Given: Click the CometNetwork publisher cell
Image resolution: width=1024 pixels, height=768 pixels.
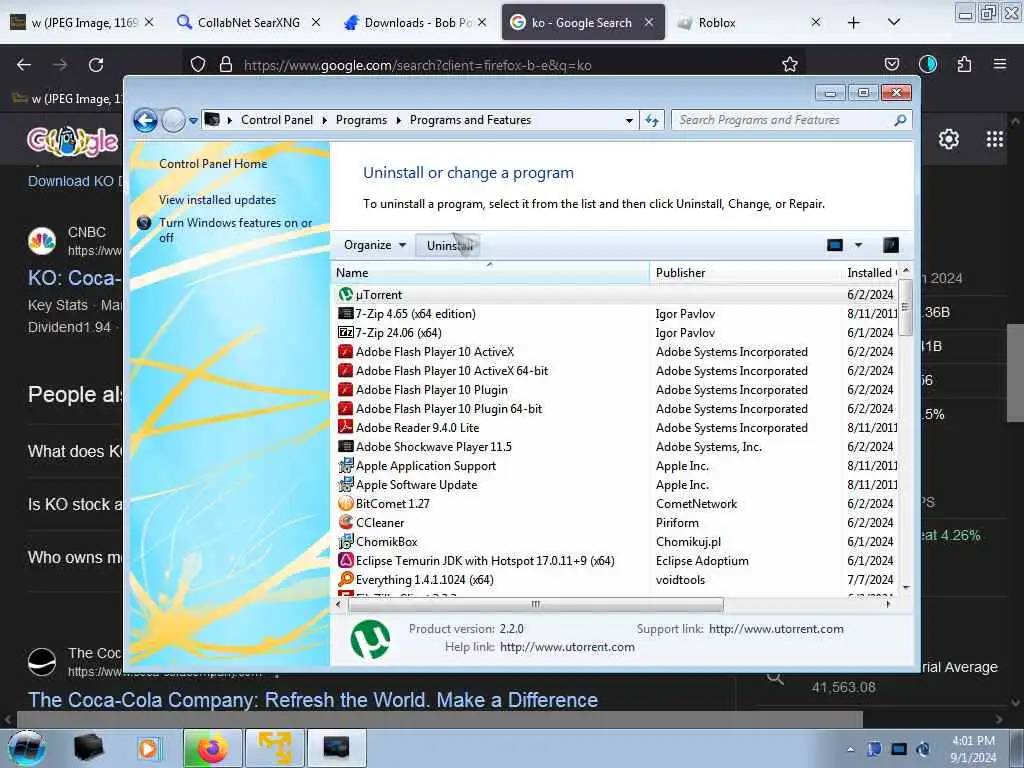Looking at the screenshot, I should coord(696,504).
